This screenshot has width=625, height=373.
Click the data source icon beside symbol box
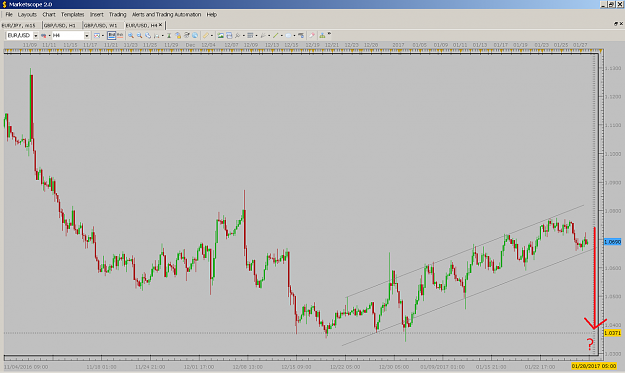coord(43,35)
